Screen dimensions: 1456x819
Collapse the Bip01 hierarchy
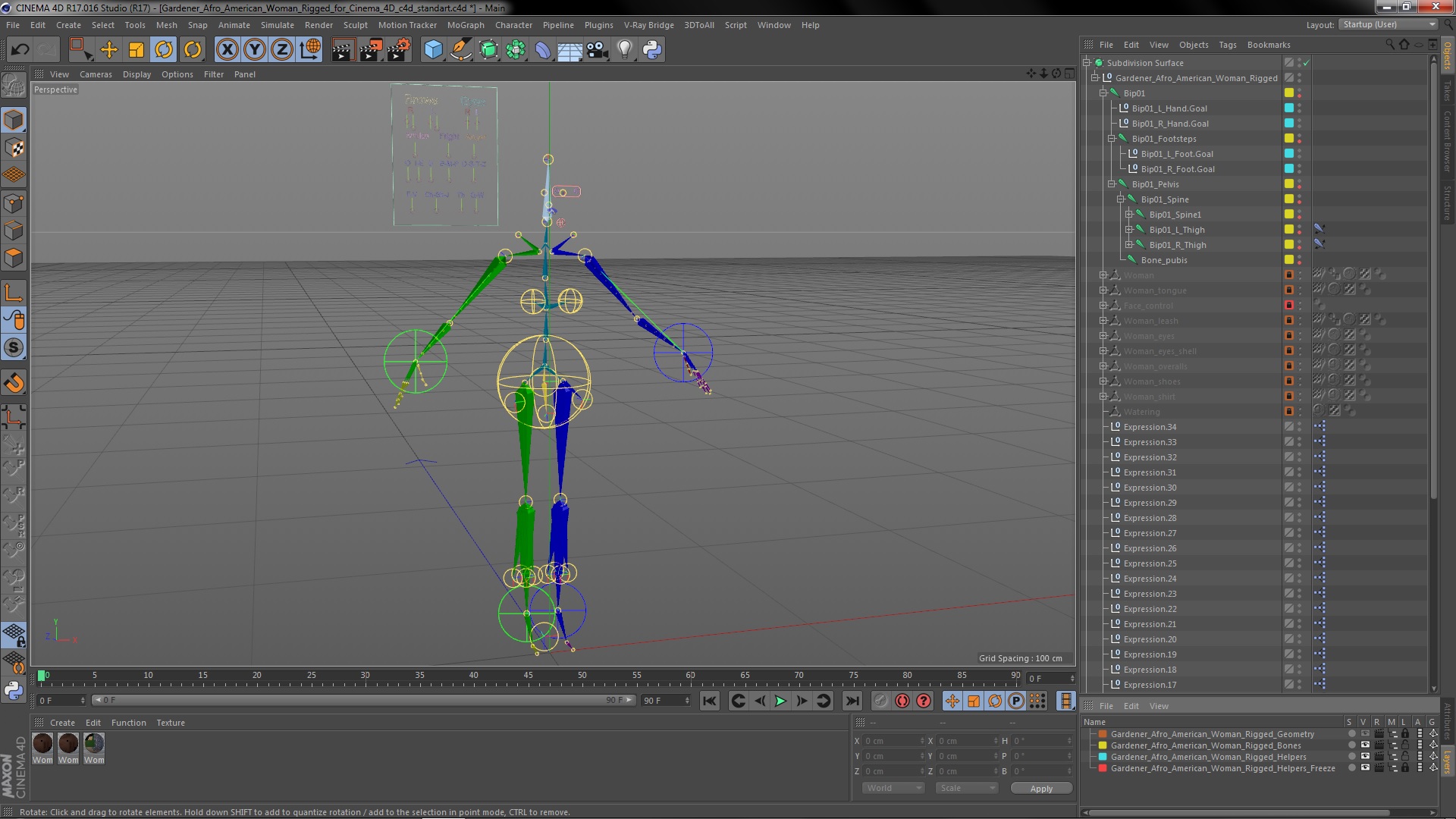[x=1103, y=93]
